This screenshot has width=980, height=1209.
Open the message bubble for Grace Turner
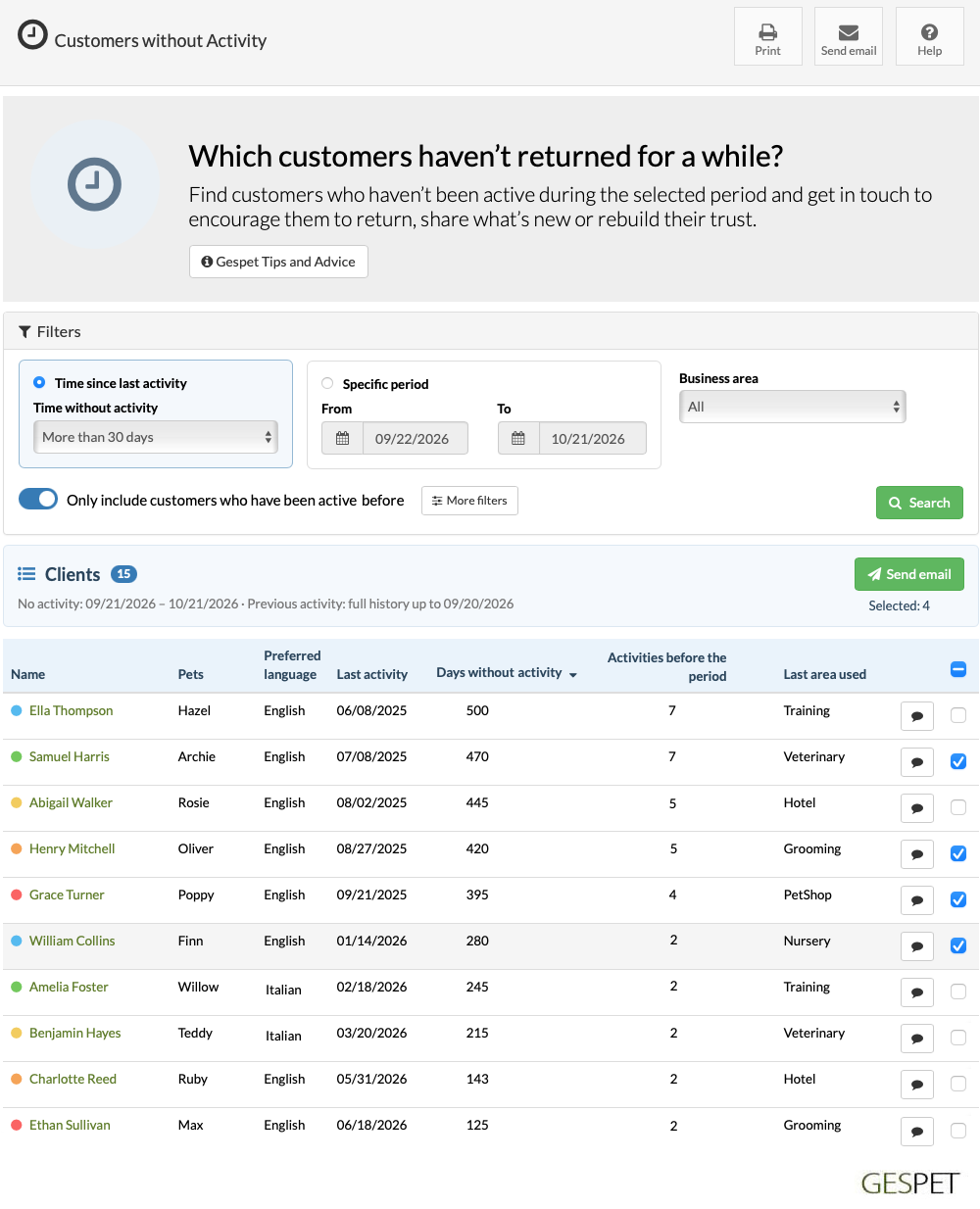coord(917,900)
